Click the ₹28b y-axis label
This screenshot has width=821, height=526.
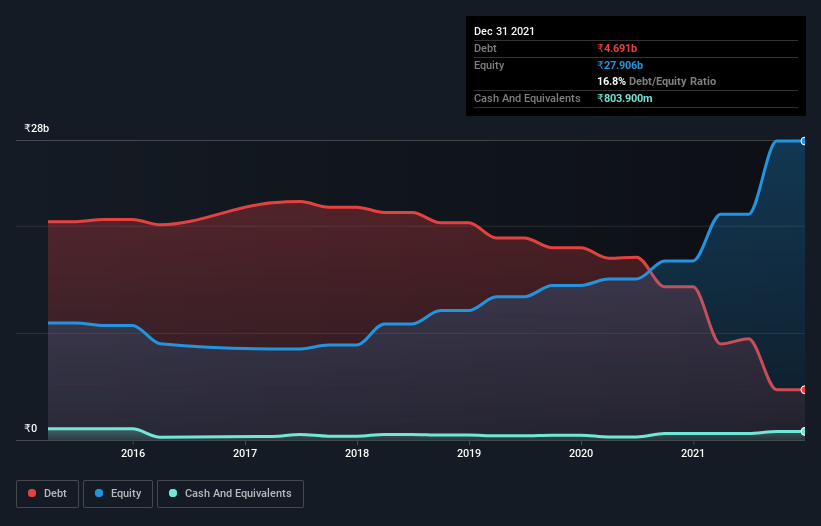click(37, 128)
